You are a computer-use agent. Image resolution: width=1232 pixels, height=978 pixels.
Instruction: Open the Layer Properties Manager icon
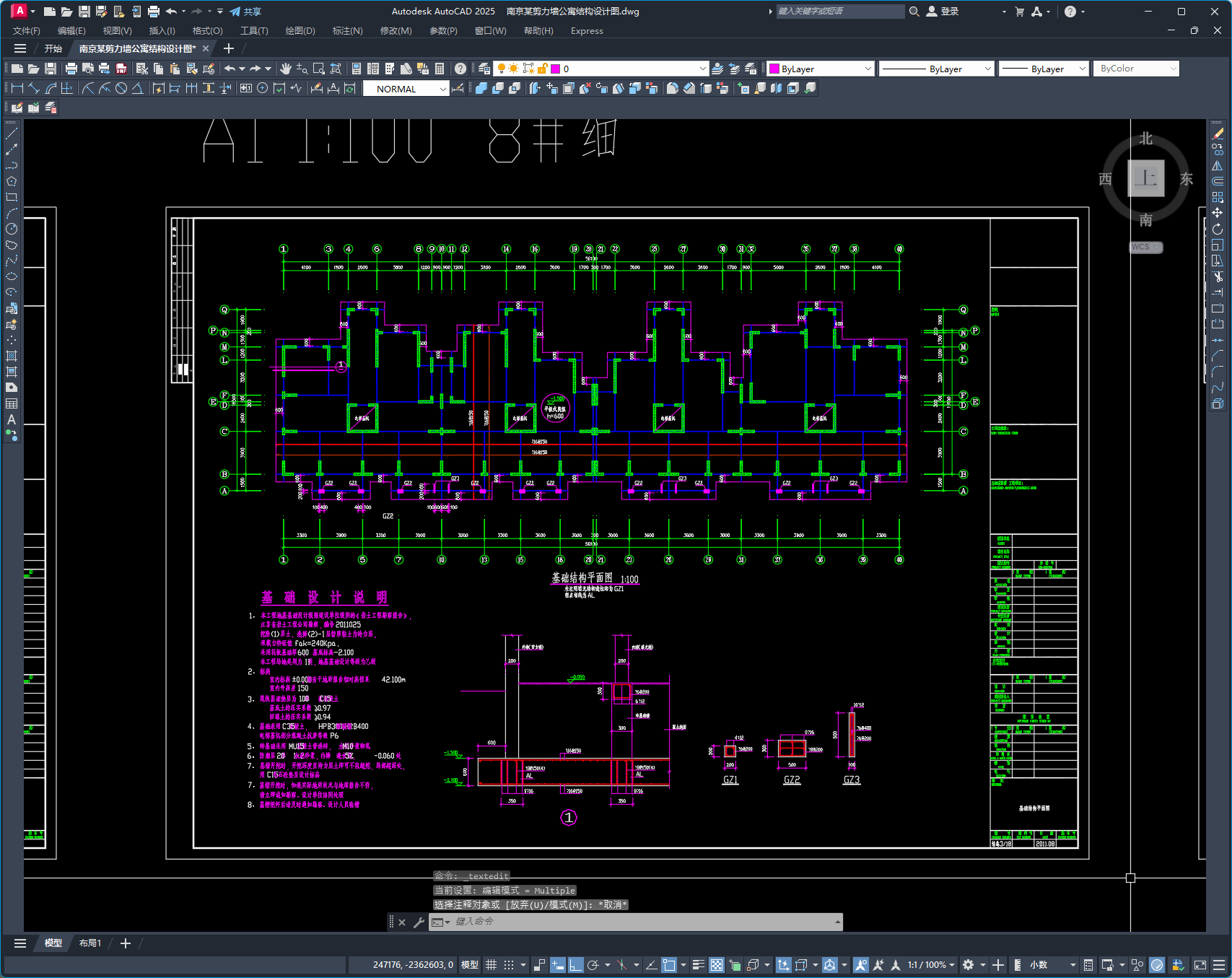(x=484, y=69)
